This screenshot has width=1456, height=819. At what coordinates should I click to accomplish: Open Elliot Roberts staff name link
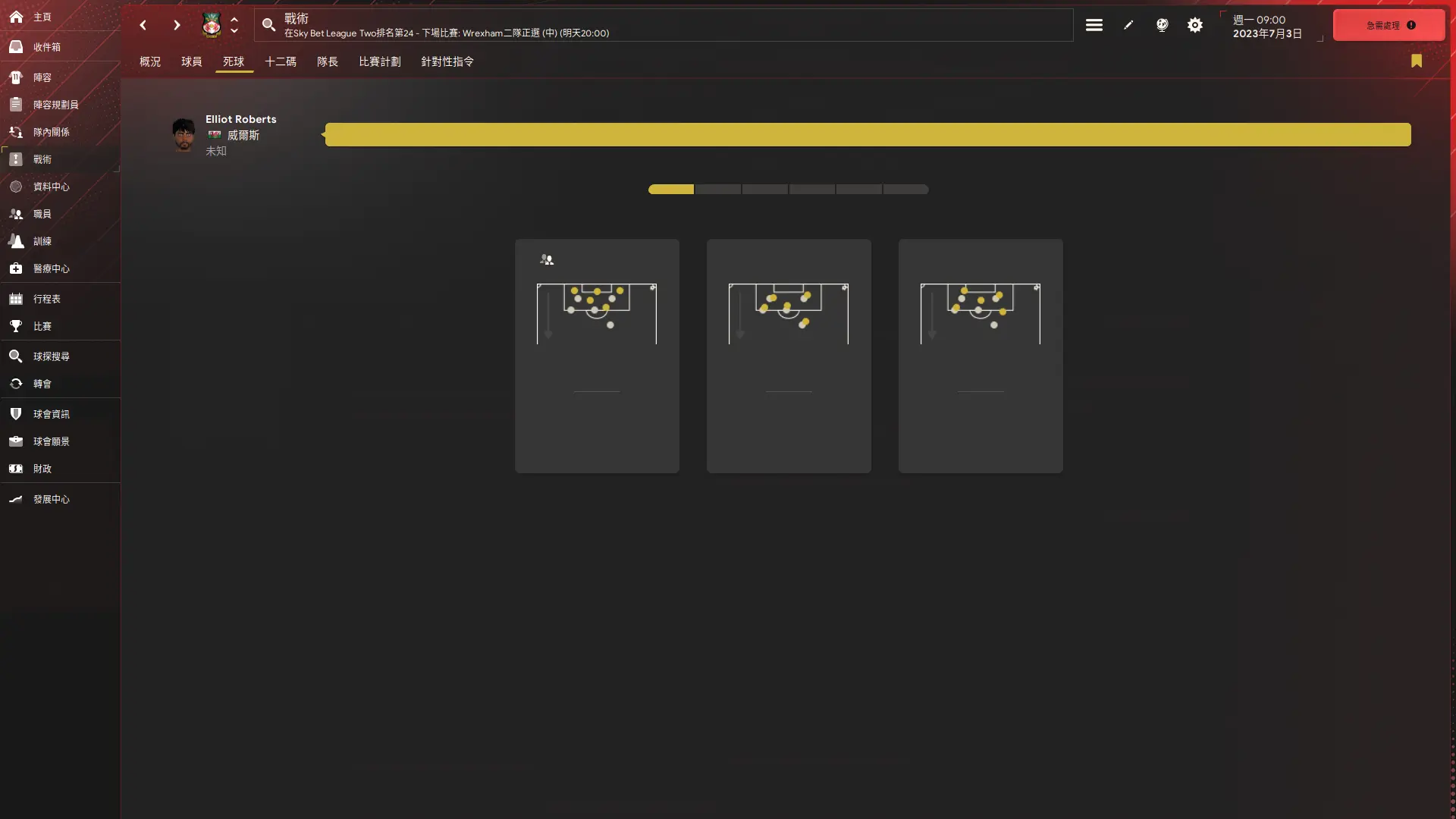click(x=241, y=119)
